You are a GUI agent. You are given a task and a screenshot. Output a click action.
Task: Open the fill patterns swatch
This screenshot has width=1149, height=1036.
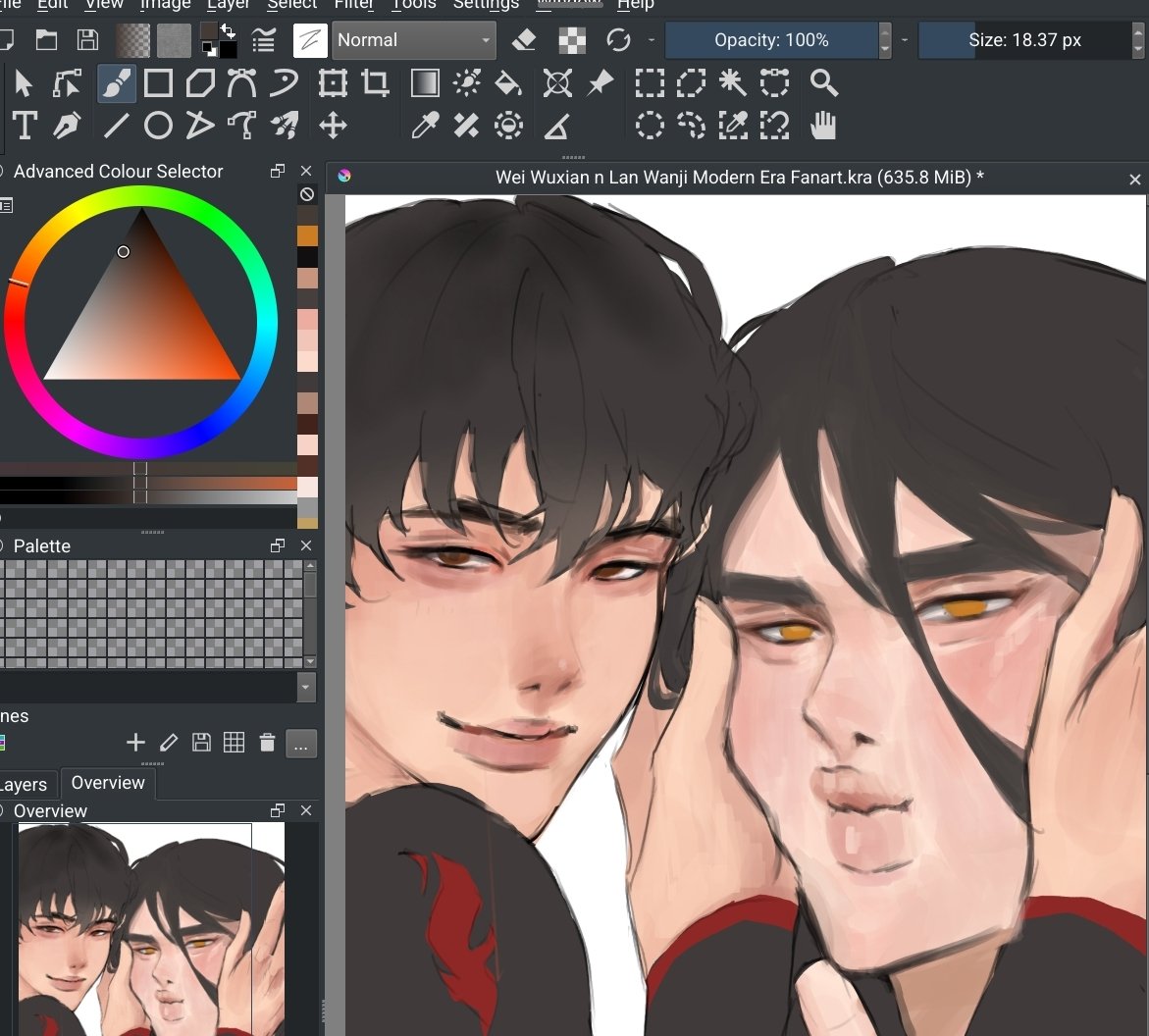(174, 39)
